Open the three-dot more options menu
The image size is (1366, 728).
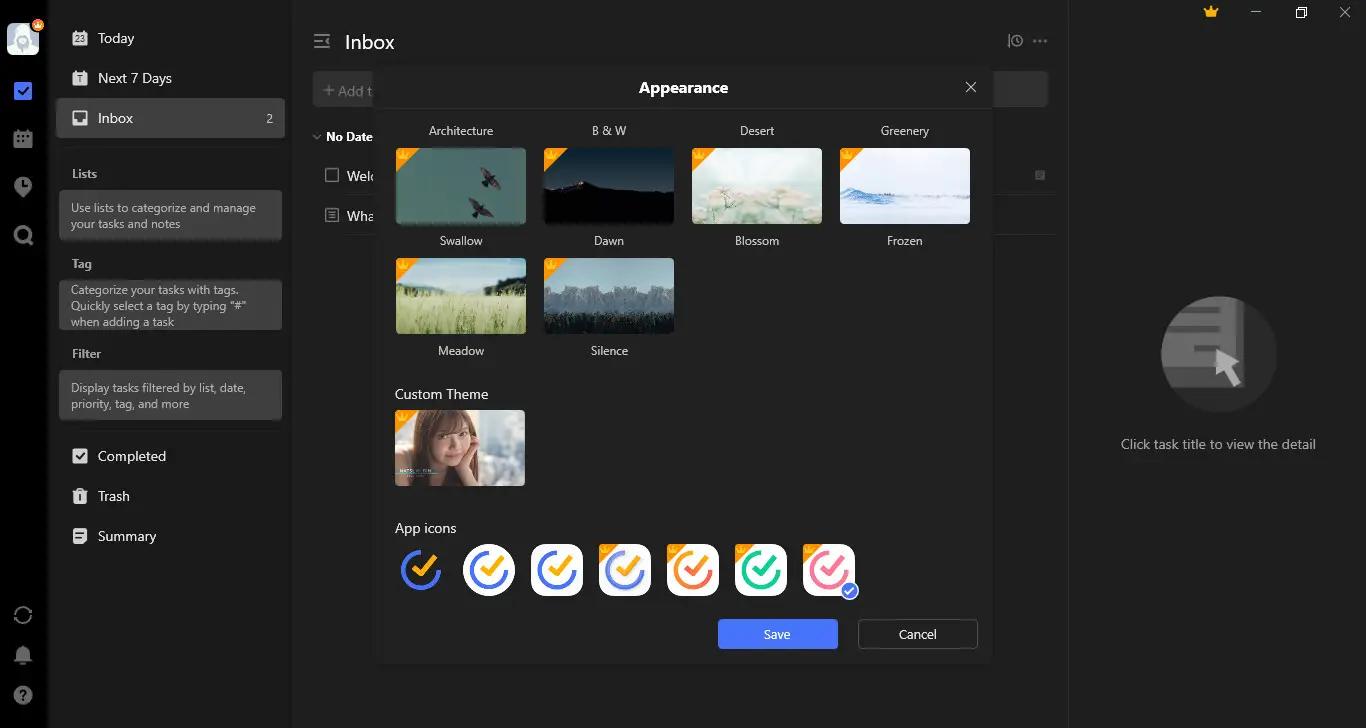click(1040, 42)
